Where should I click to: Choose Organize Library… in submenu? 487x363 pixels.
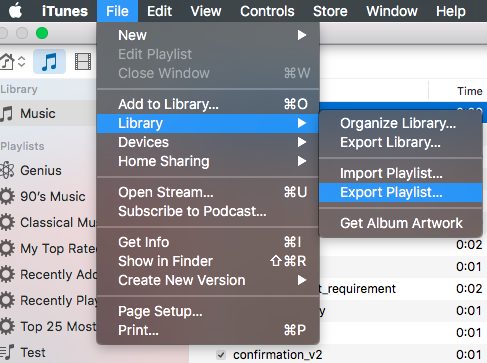pos(400,123)
